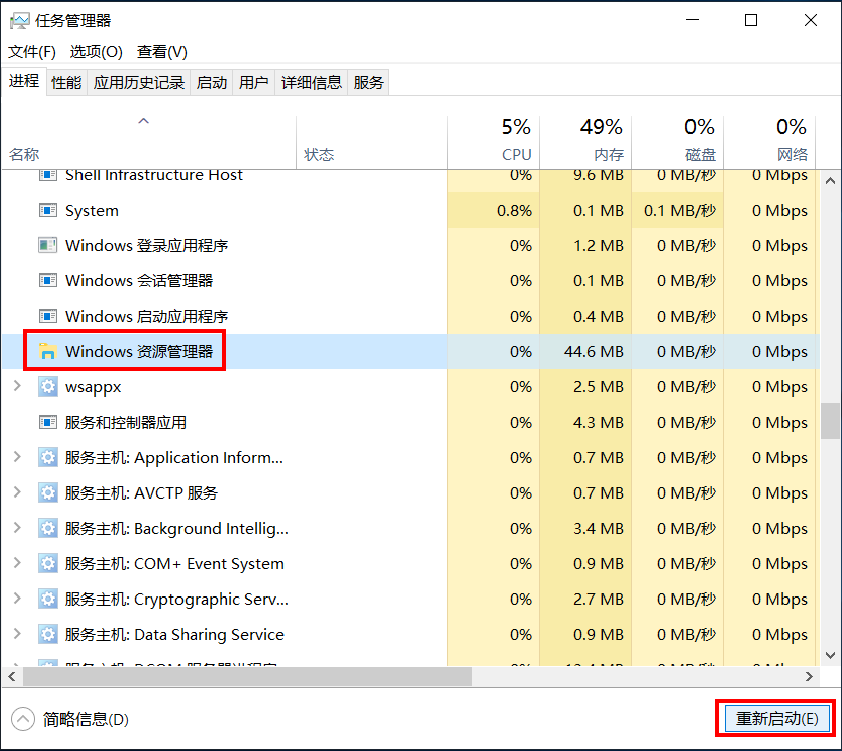The height and width of the screenshot is (751, 842).
Task: Click the System process icon
Action: click(47, 211)
